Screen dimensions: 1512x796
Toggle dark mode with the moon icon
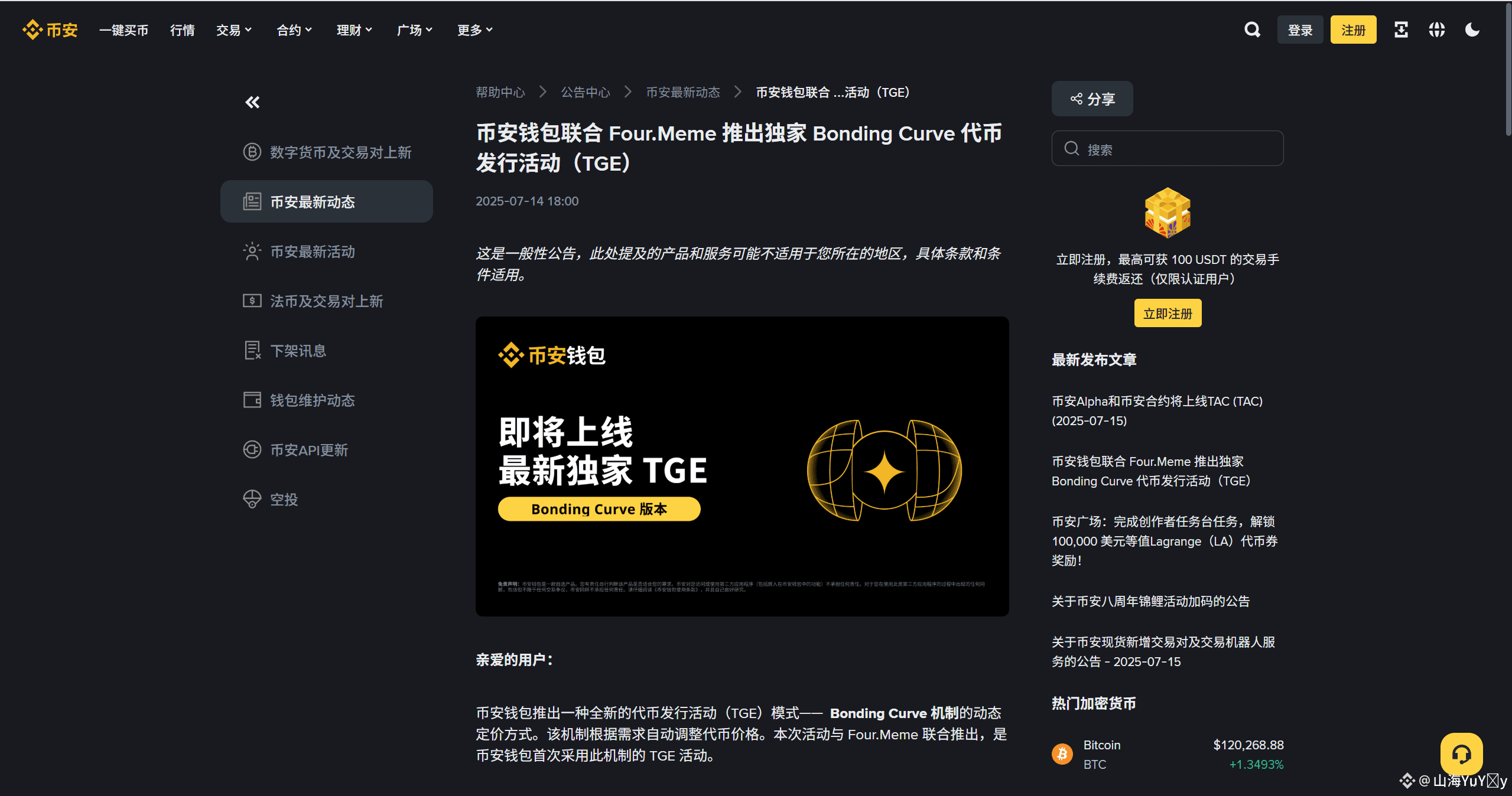click(x=1472, y=29)
